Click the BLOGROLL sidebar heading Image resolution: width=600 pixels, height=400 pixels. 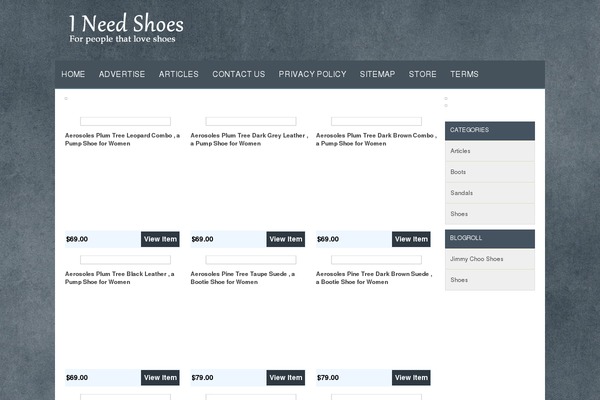(490, 239)
